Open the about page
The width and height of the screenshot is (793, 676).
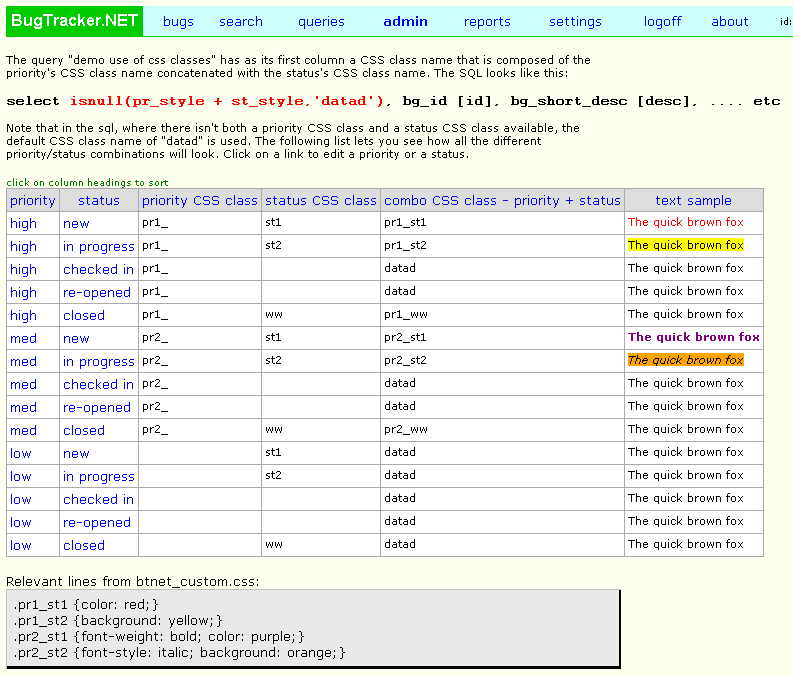(729, 22)
